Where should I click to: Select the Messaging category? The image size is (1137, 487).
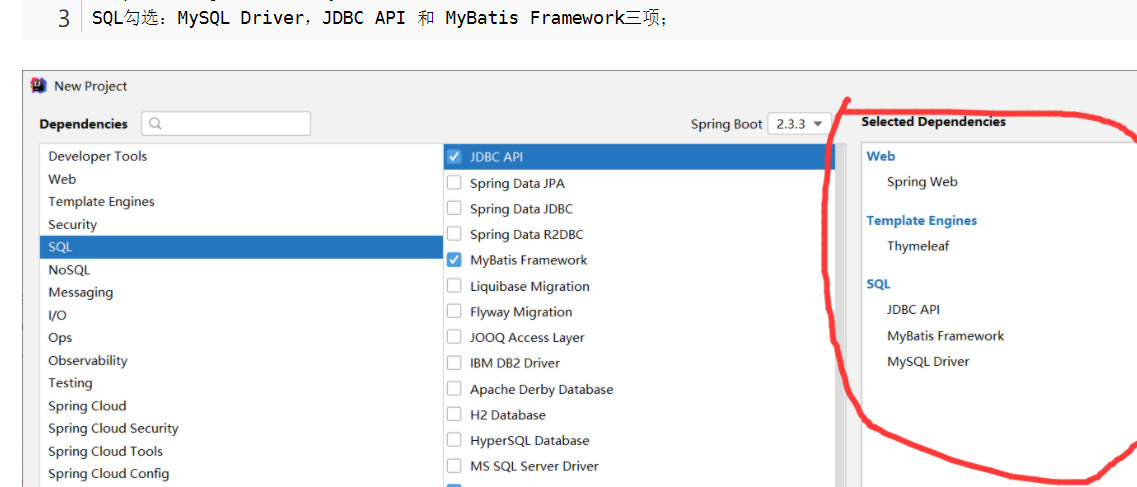click(x=241, y=292)
